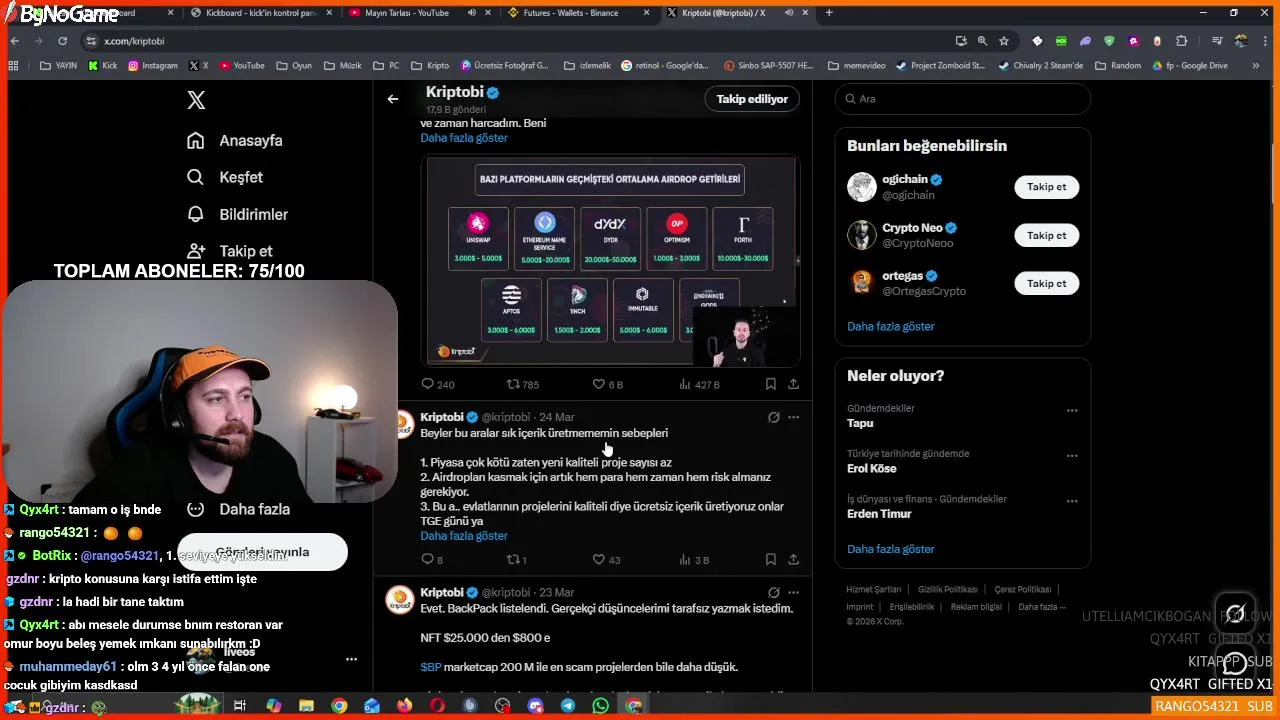Open more options on 23 Mar post
The height and width of the screenshot is (720, 1280).
[x=793, y=592]
